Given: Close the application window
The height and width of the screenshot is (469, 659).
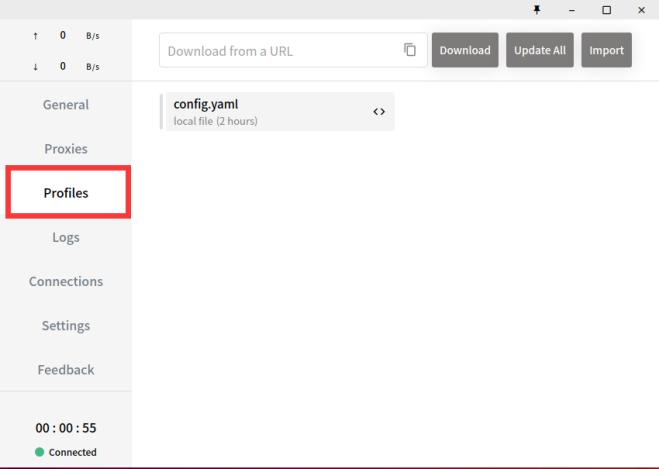Looking at the screenshot, I should tap(641, 10).
